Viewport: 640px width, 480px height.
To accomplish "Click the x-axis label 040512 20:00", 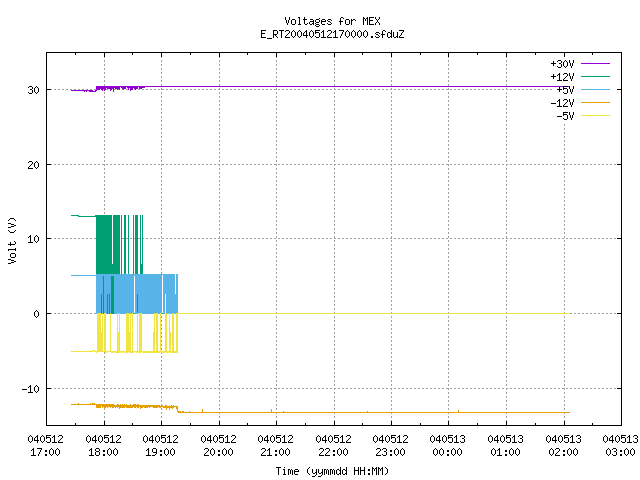I will click(x=218, y=445).
